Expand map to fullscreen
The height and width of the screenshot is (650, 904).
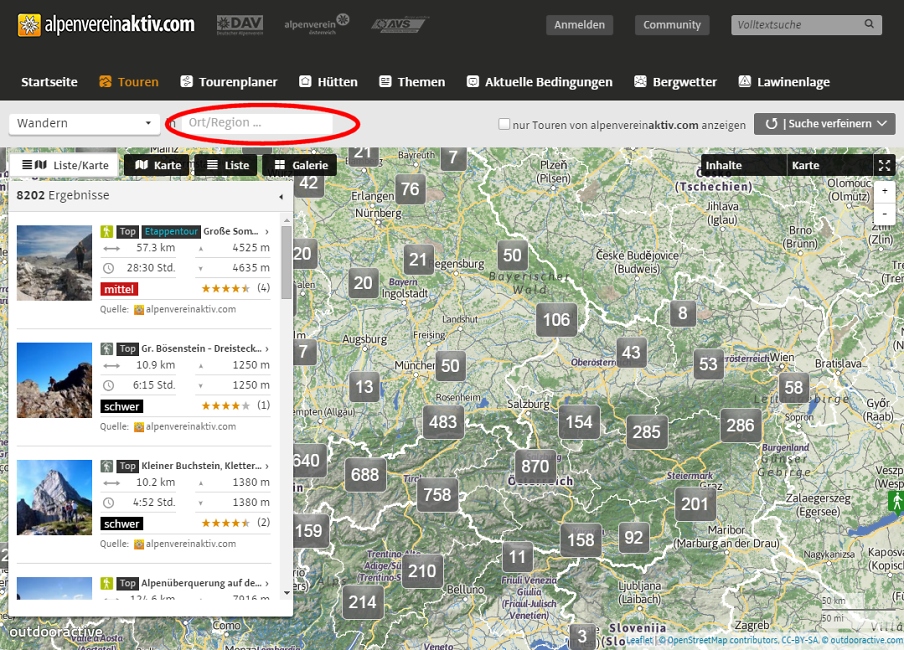pos(884,166)
